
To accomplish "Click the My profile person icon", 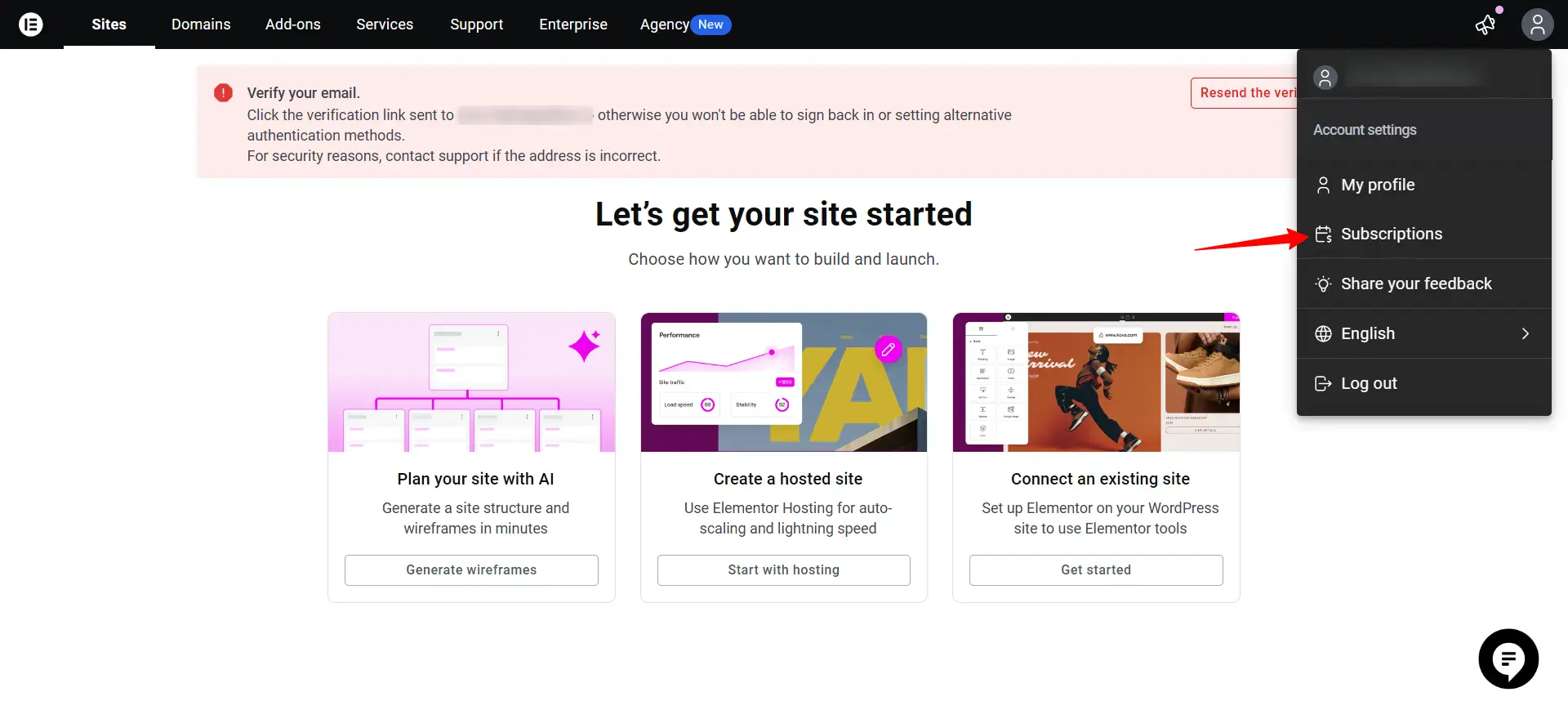I will coord(1323,185).
